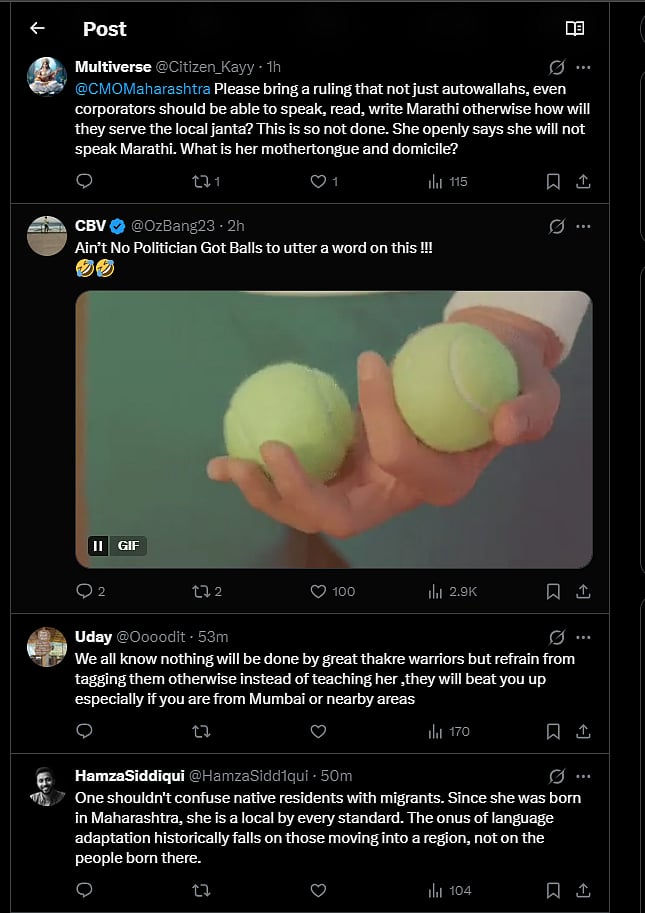This screenshot has height=913, width=645.
Task: Expand the three-dot menu on Uday's post
Action: coord(584,637)
